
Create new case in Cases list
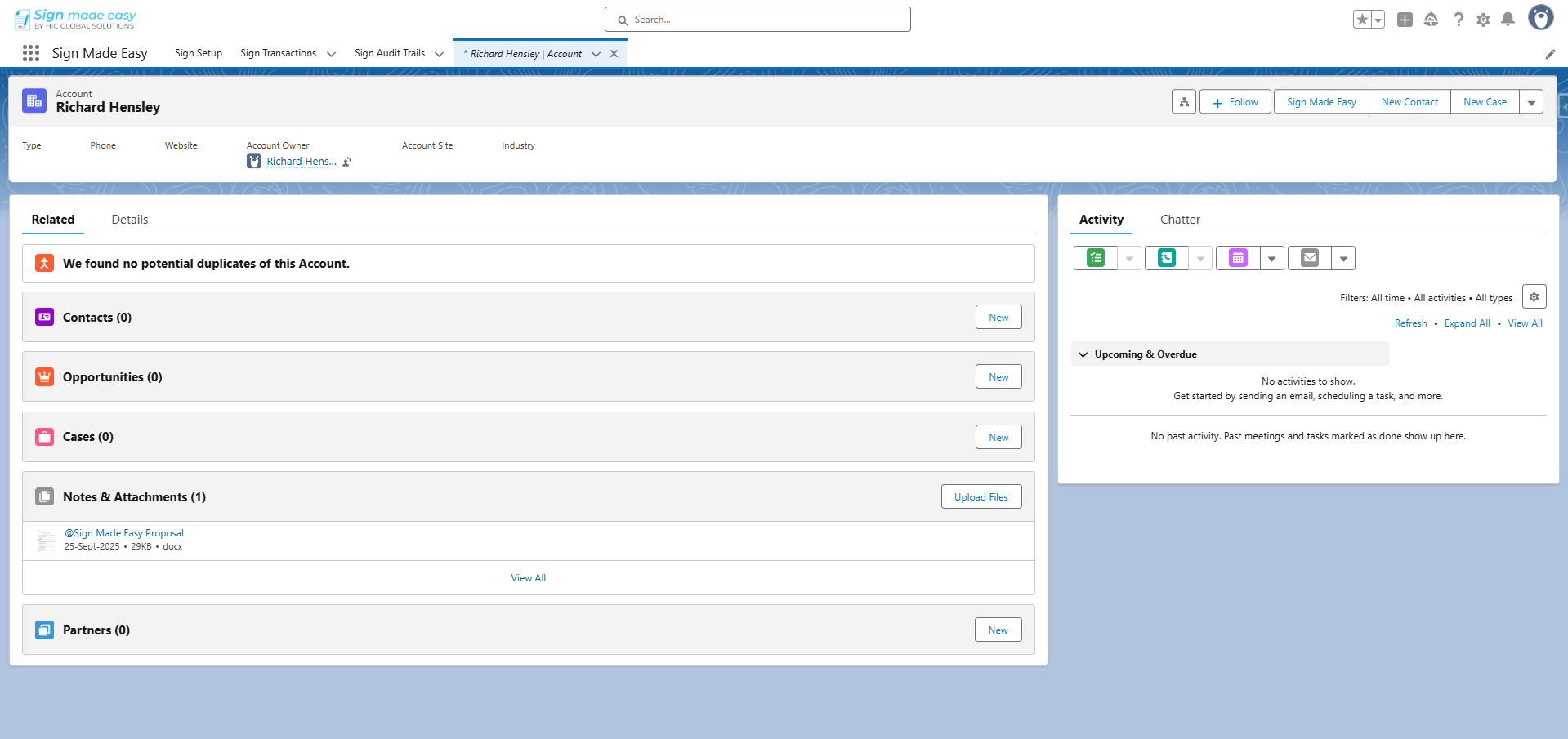pos(998,438)
